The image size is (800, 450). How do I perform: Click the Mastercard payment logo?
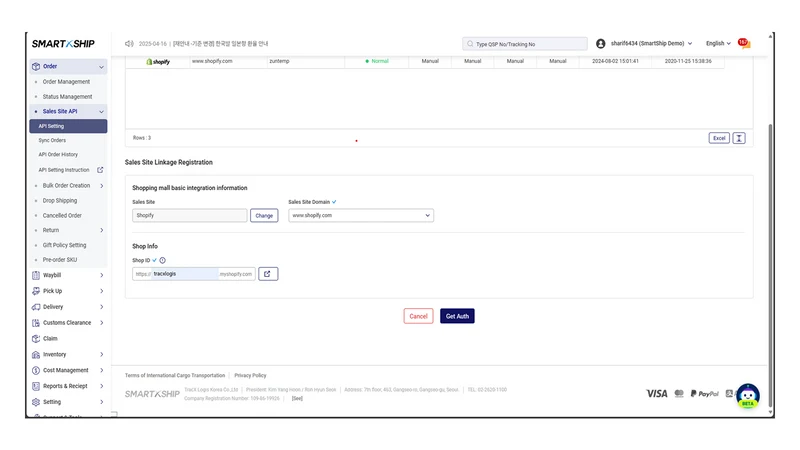click(679, 393)
